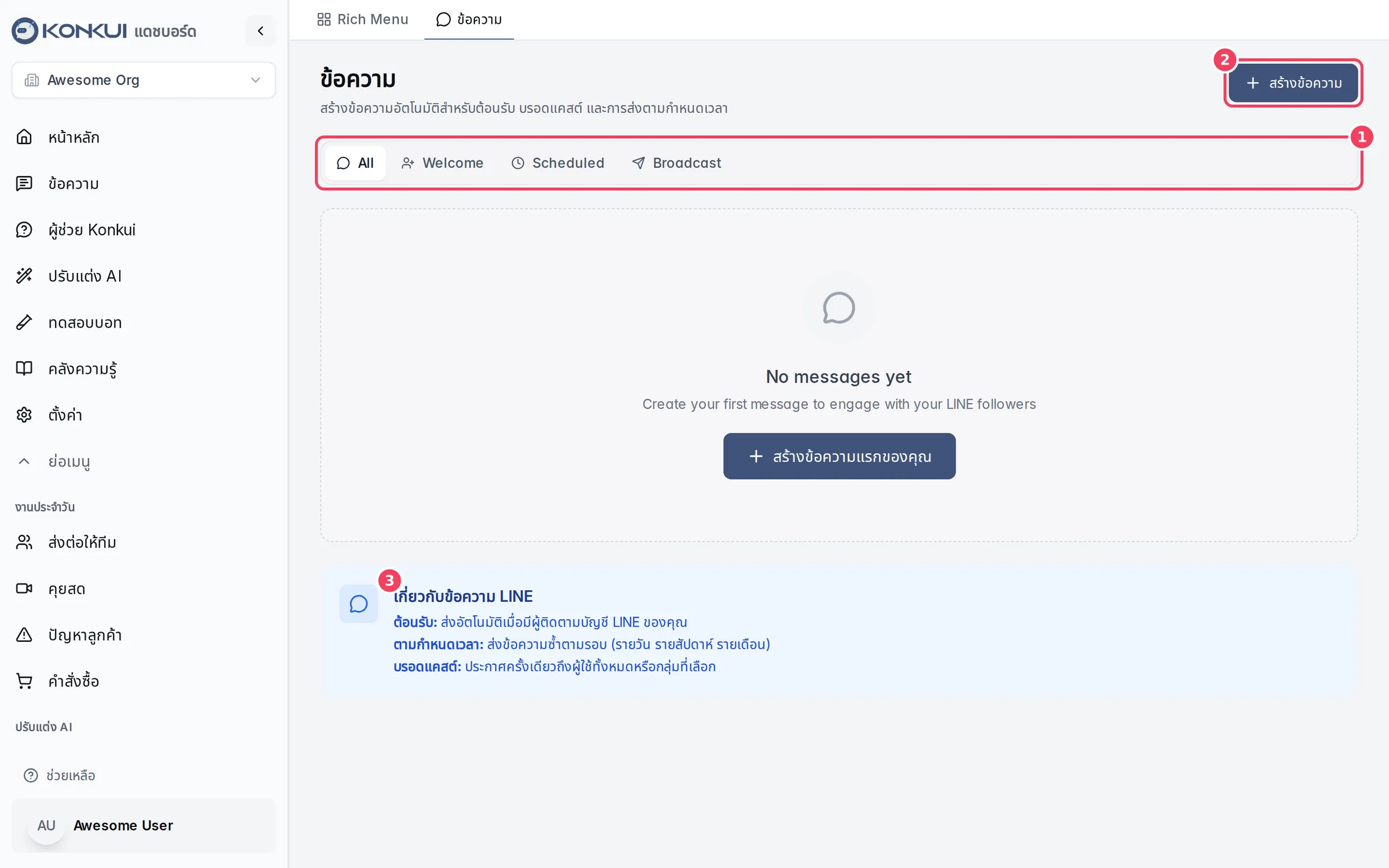1389x868 pixels.
Task: Open คลังความรู้ book icon
Action: [x=24, y=369]
